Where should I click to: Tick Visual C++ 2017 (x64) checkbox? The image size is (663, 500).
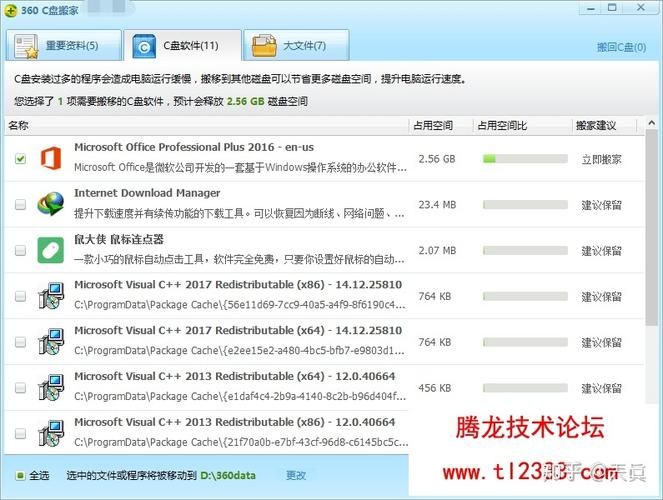tap(20, 342)
